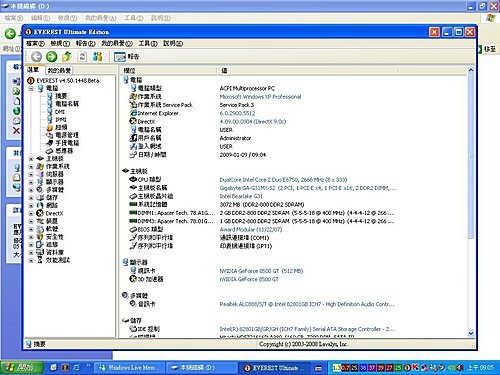Click the Windows 開始 (Start) button
The width and height of the screenshot is (500, 375).
coord(21,368)
